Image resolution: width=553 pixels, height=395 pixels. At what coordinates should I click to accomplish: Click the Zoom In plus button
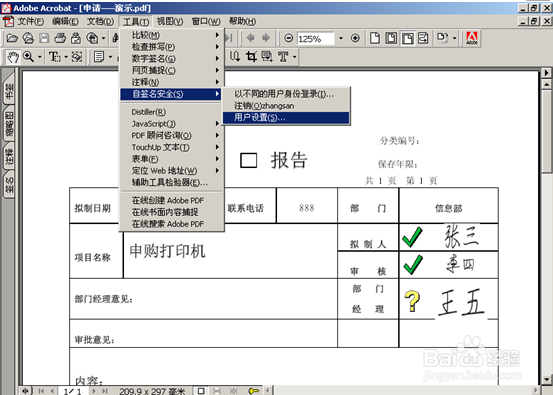pyautogui.click(x=355, y=38)
